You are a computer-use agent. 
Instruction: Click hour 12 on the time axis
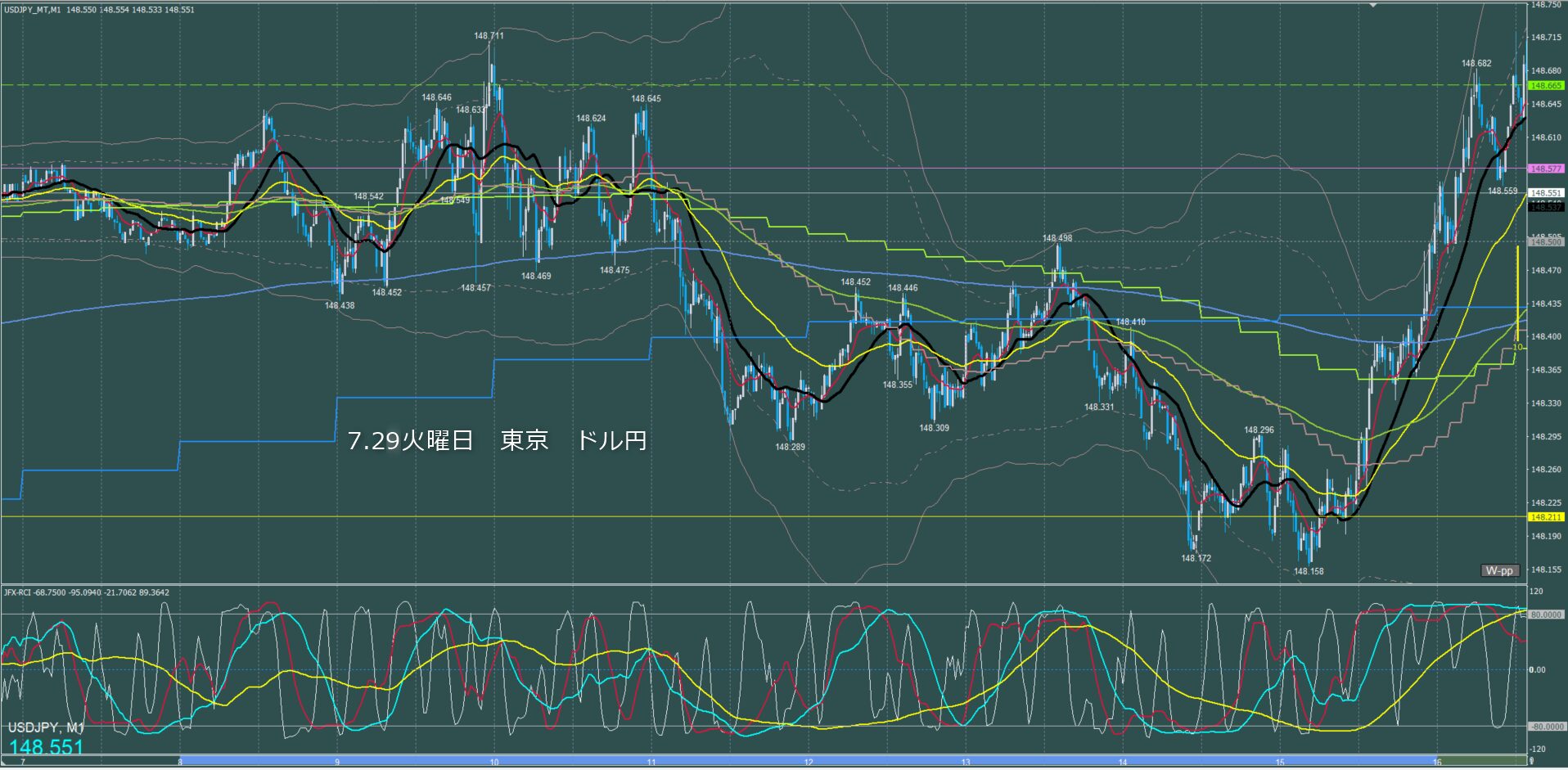(x=809, y=762)
